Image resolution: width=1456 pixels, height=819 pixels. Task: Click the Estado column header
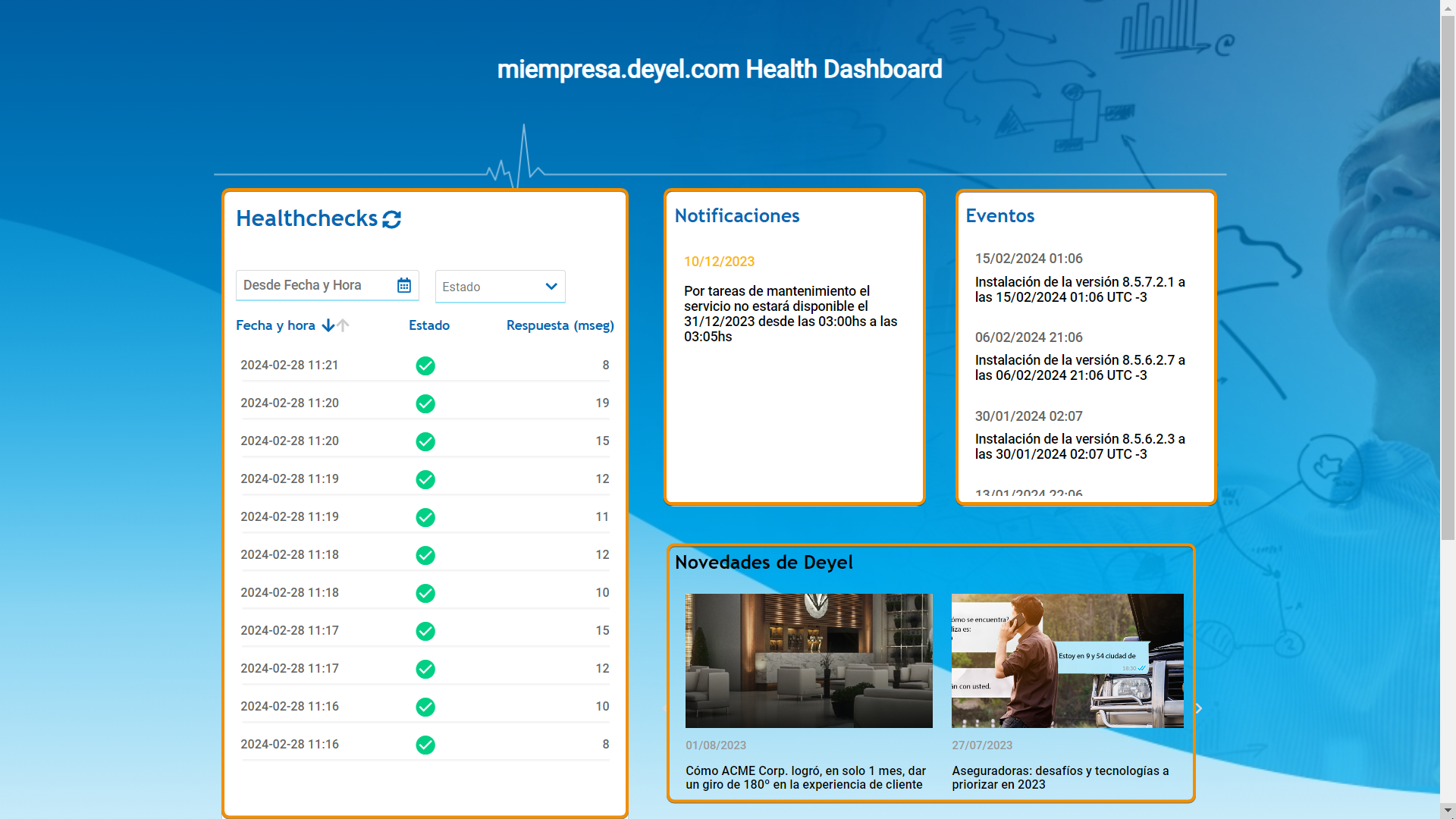429,325
